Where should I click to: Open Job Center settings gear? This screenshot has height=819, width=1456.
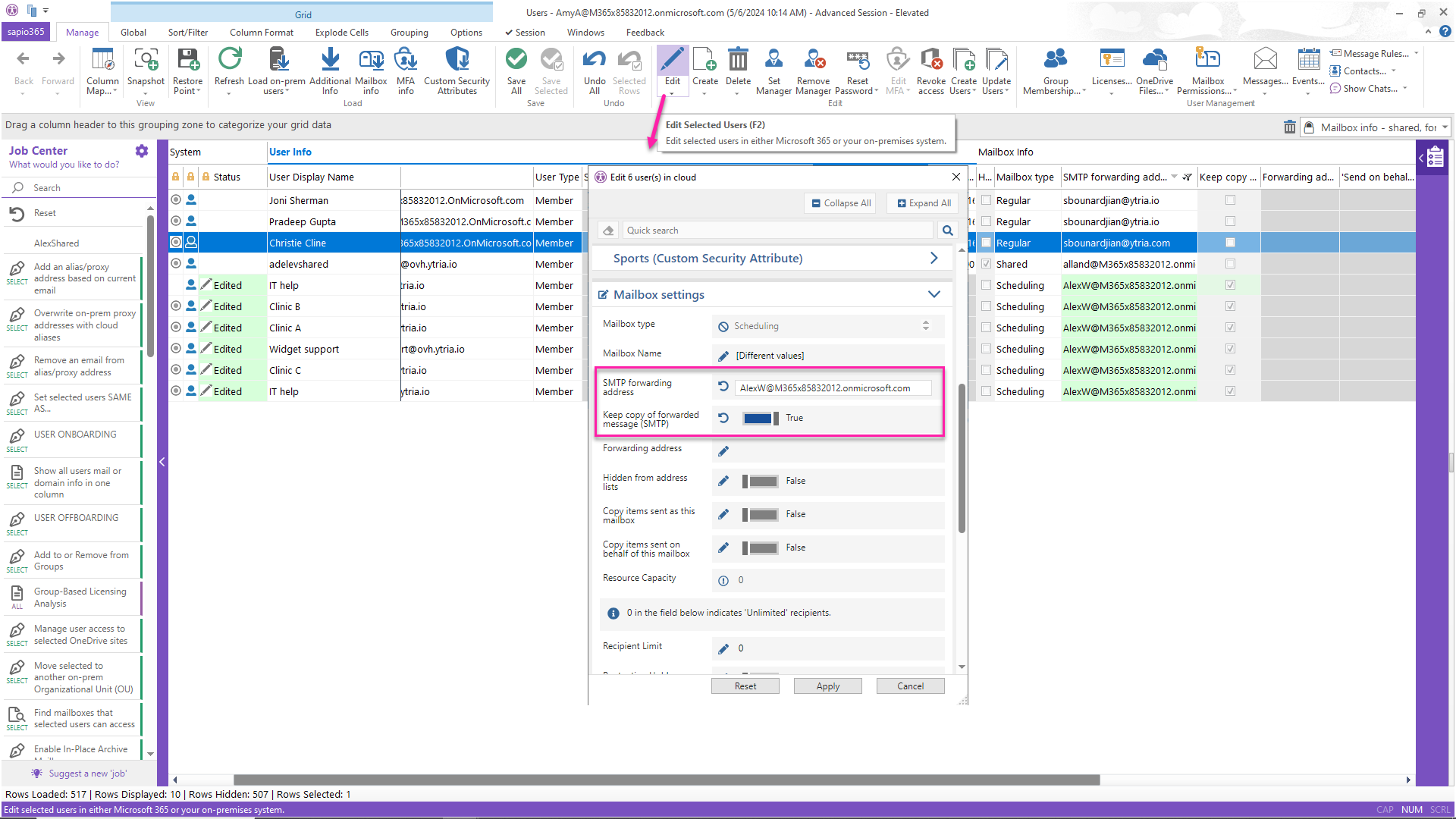[142, 151]
